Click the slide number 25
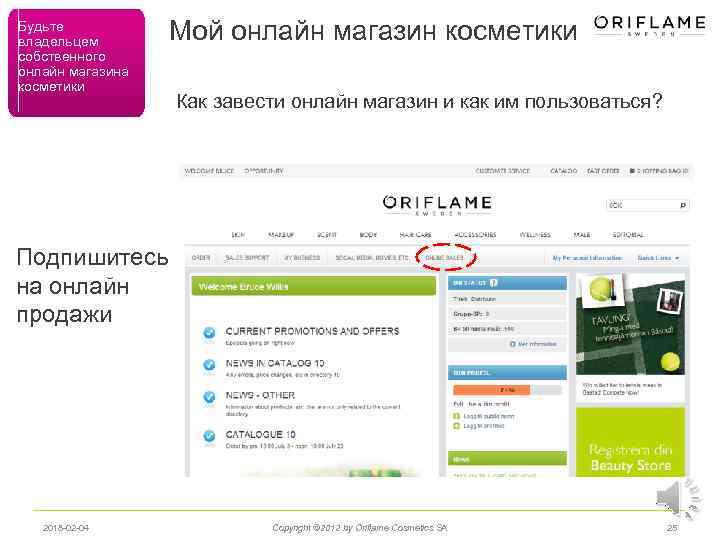The width and height of the screenshot is (720, 540). click(x=672, y=528)
